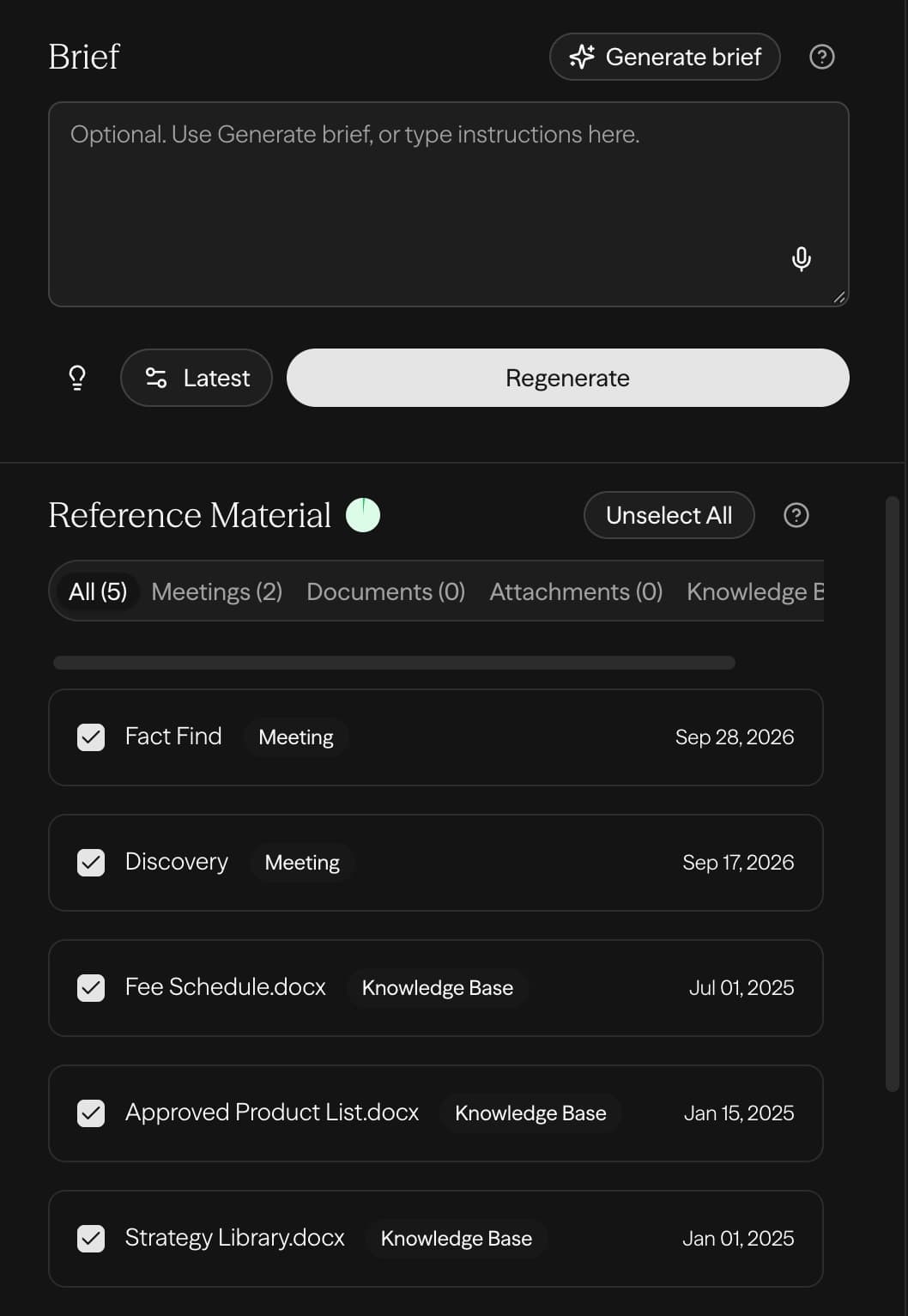Viewport: 908px width, 1316px height.
Task: Click the lightbulb tips icon
Action: pos(77,378)
